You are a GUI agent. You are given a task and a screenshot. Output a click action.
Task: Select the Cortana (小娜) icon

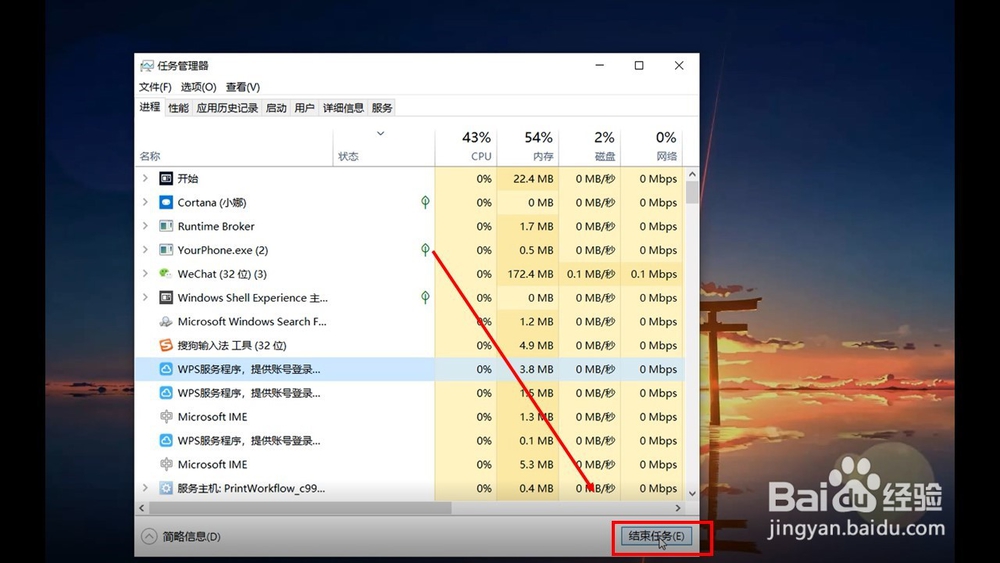[166, 202]
